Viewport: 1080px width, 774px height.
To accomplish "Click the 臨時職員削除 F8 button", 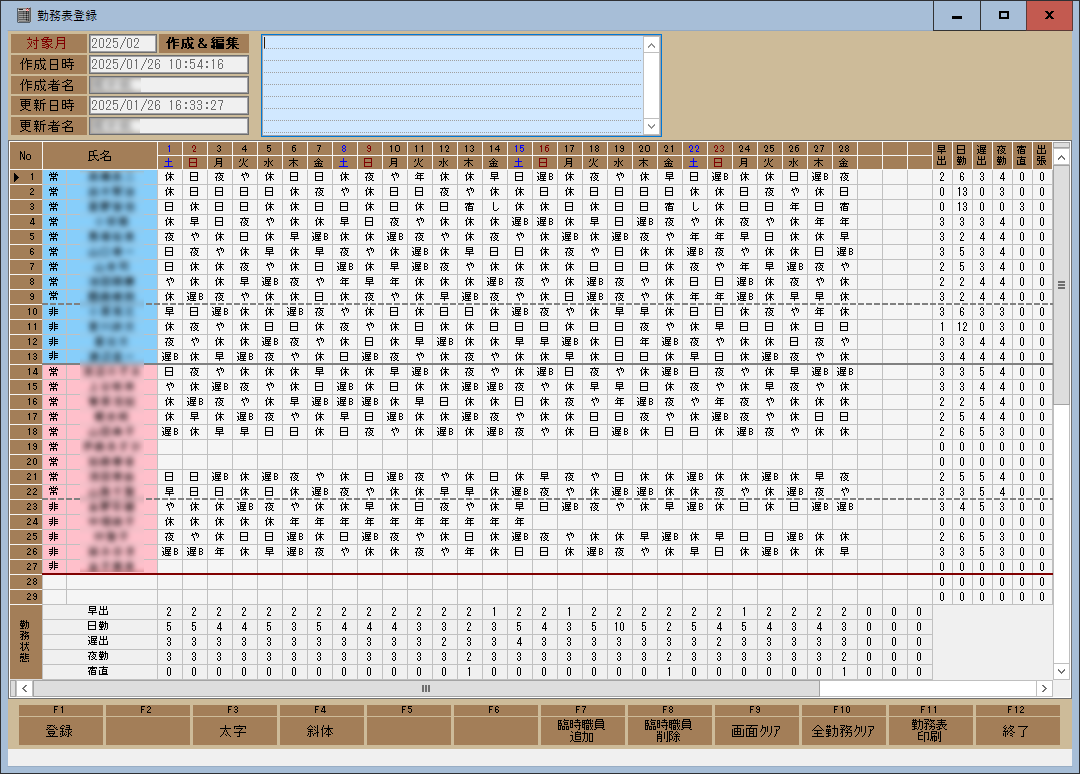I will pyautogui.click(x=669, y=725).
